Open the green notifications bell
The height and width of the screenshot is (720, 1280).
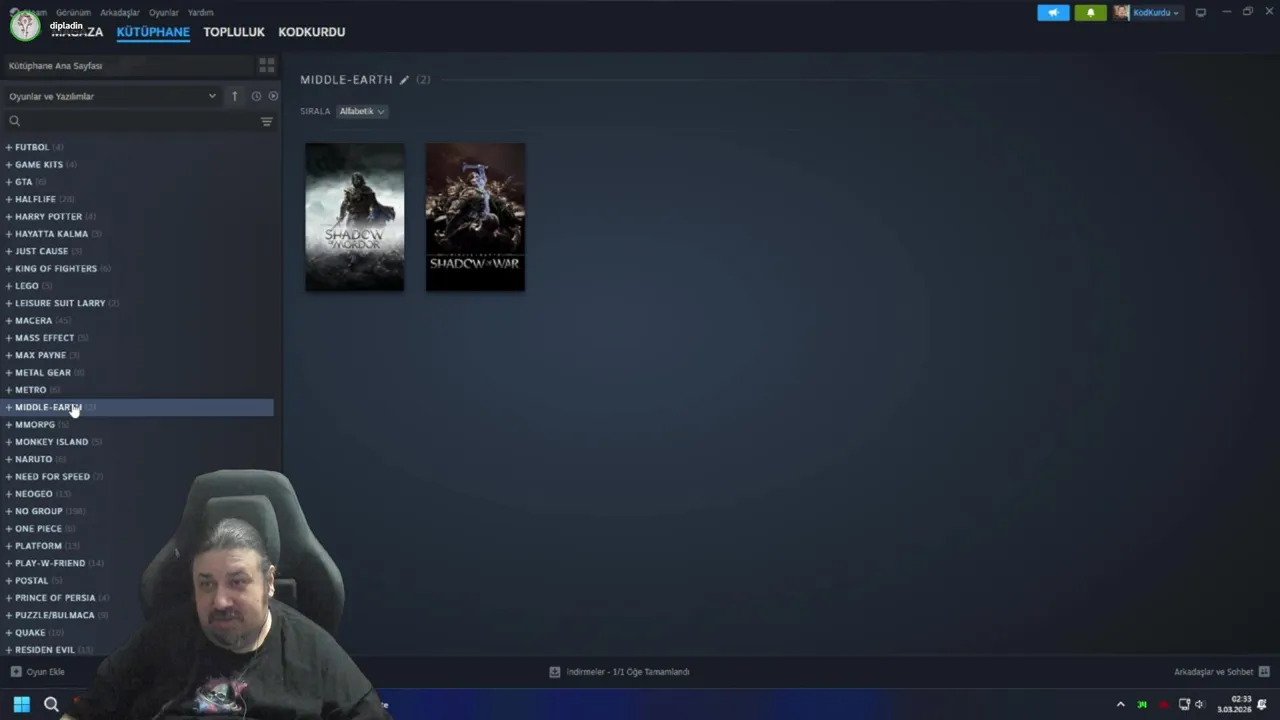click(1091, 13)
